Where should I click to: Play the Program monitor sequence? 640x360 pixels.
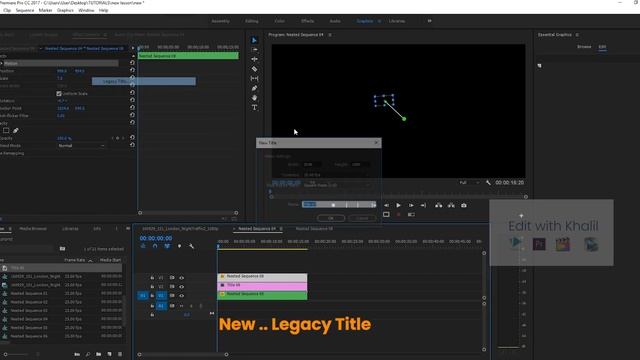click(398, 205)
